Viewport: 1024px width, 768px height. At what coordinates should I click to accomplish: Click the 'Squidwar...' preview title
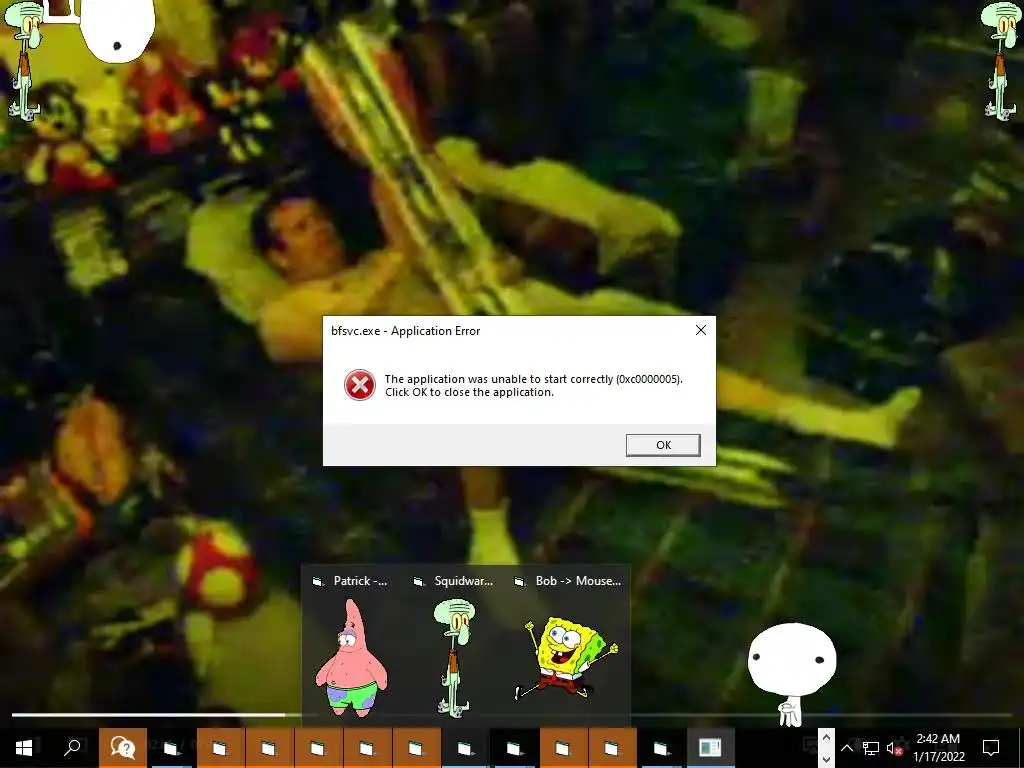(x=463, y=581)
